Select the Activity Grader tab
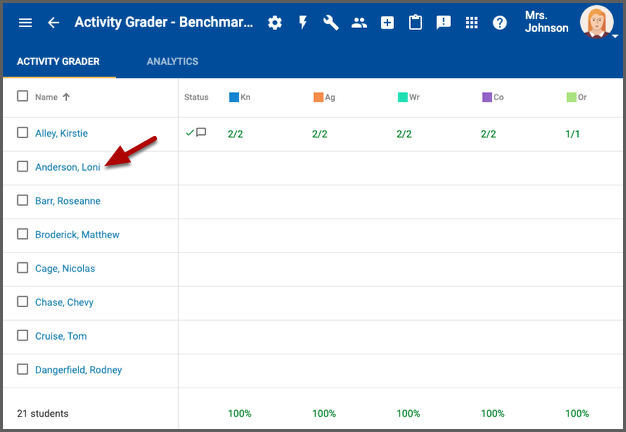626x432 pixels. (x=58, y=62)
